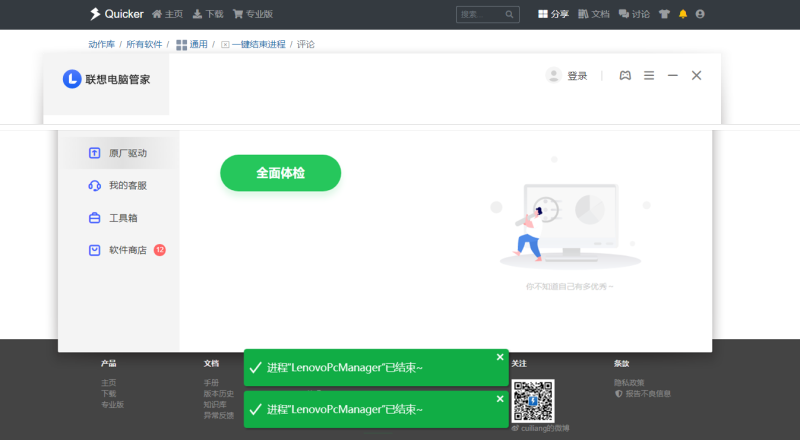
Task: Open footer link 专业版
Action: [113, 404]
